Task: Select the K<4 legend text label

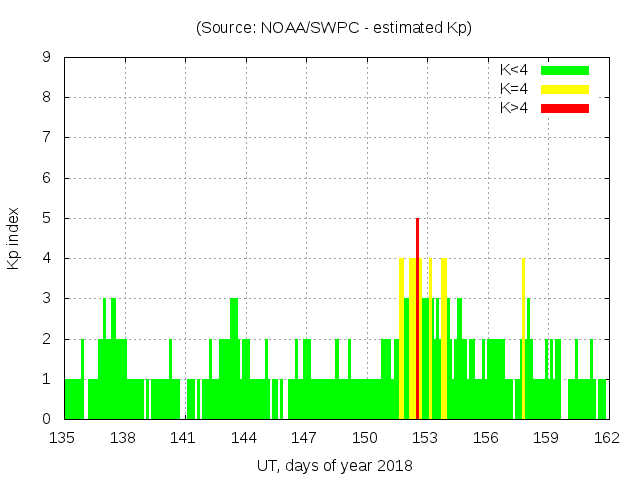Action: click(514, 70)
